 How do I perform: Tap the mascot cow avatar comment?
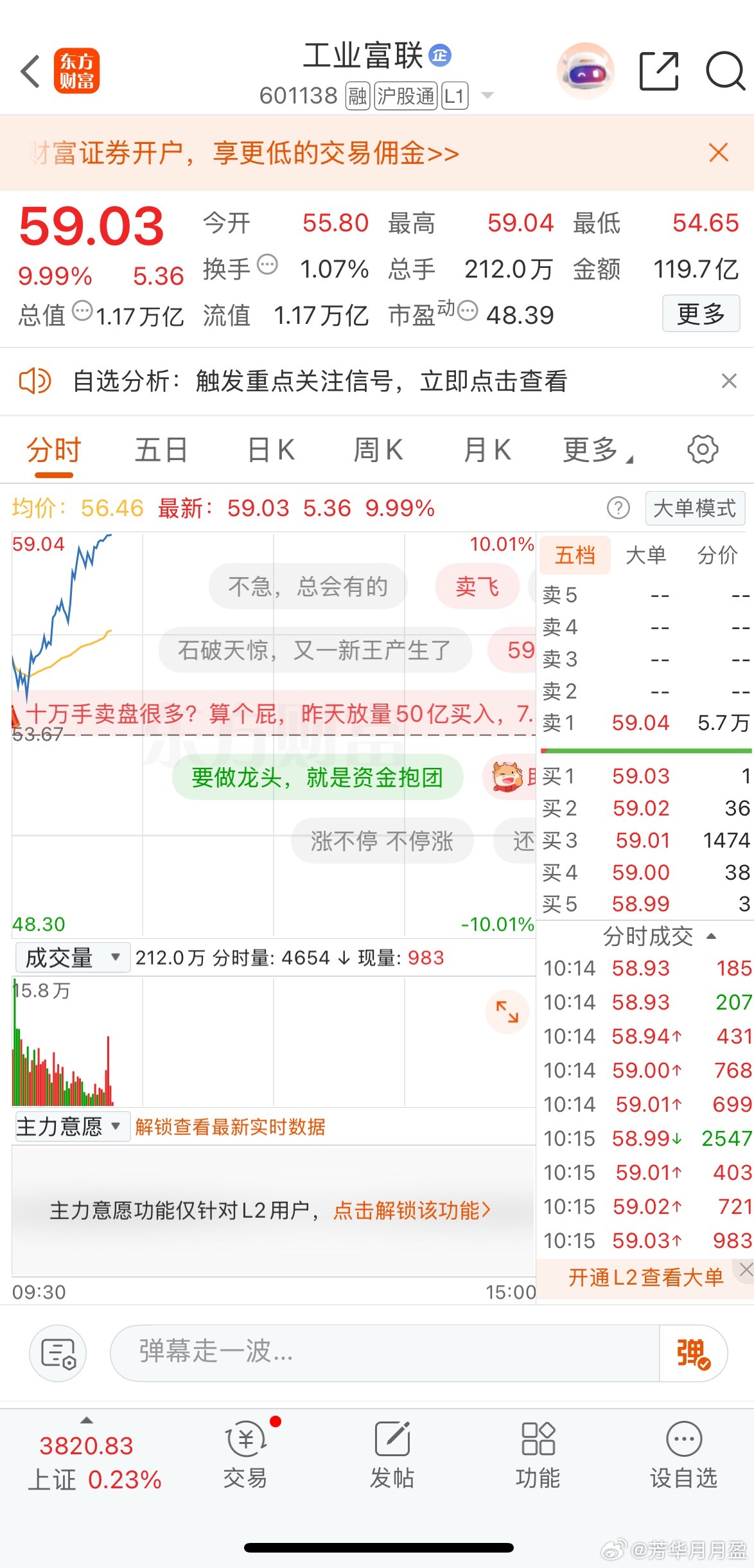(508, 777)
